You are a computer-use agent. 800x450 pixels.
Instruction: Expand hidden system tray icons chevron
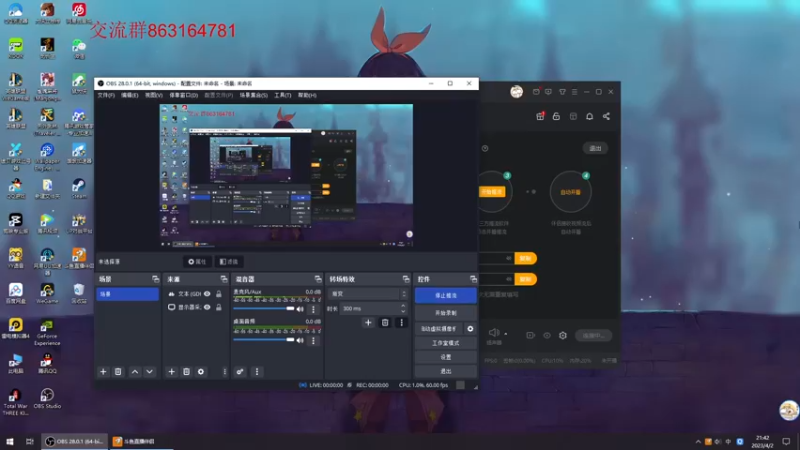click(698, 441)
